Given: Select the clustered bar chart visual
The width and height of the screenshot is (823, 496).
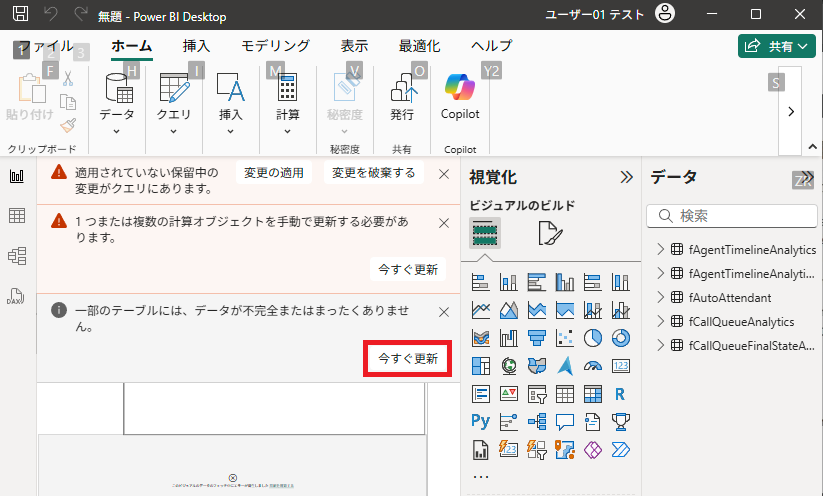Looking at the screenshot, I should click(536, 282).
